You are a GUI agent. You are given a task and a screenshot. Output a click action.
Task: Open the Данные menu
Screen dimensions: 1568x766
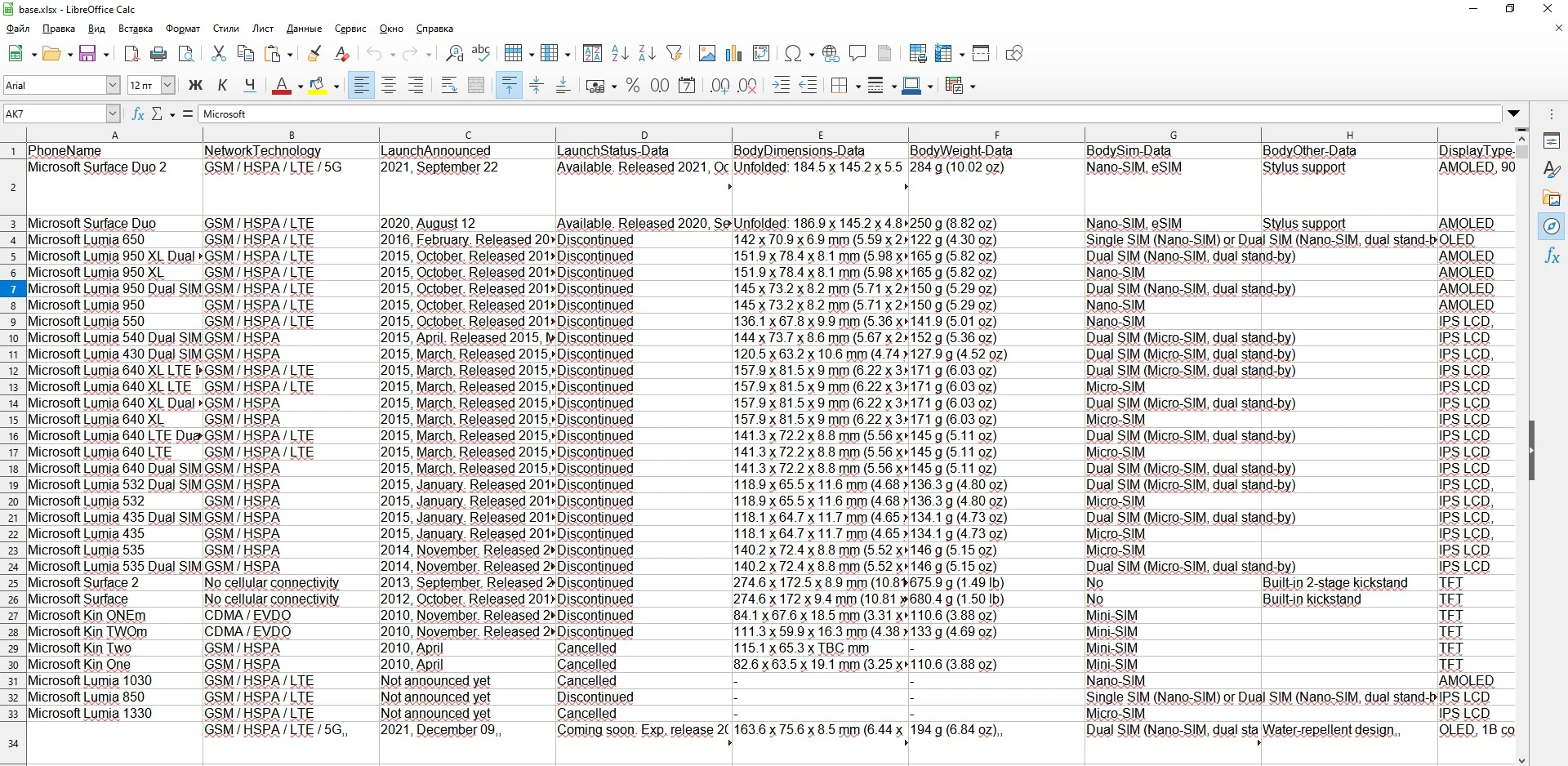305,29
